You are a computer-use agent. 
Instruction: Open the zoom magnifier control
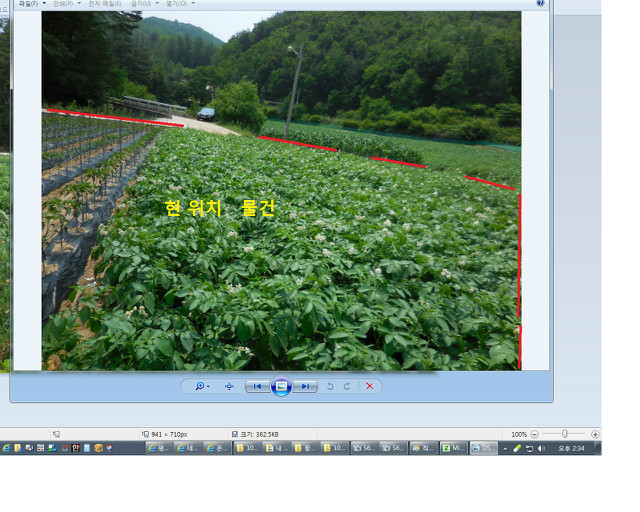[x=200, y=386]
